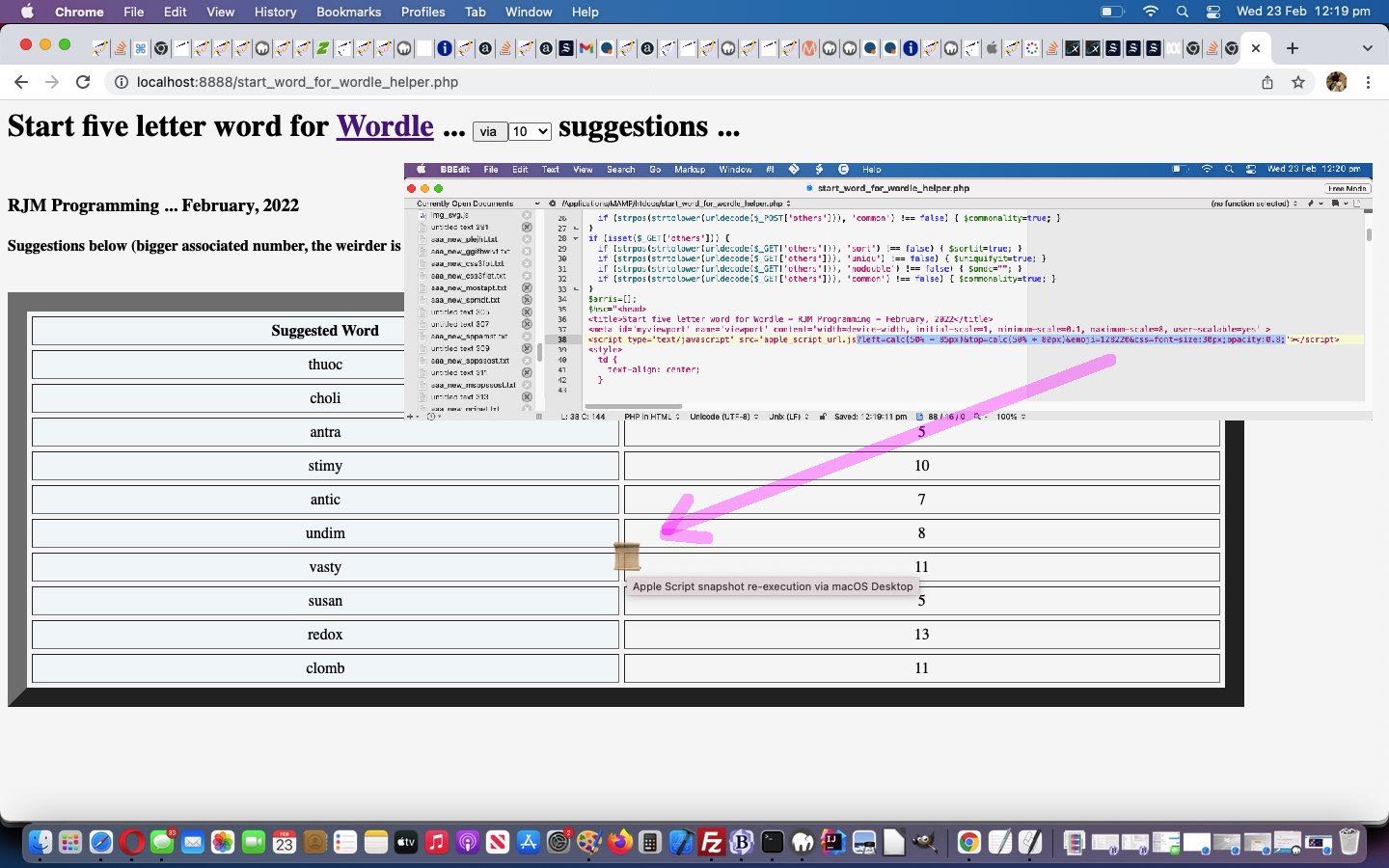1389x868 pixels.
Task: Collapse the code fold triangle at line 28
Action: [576, 238]
